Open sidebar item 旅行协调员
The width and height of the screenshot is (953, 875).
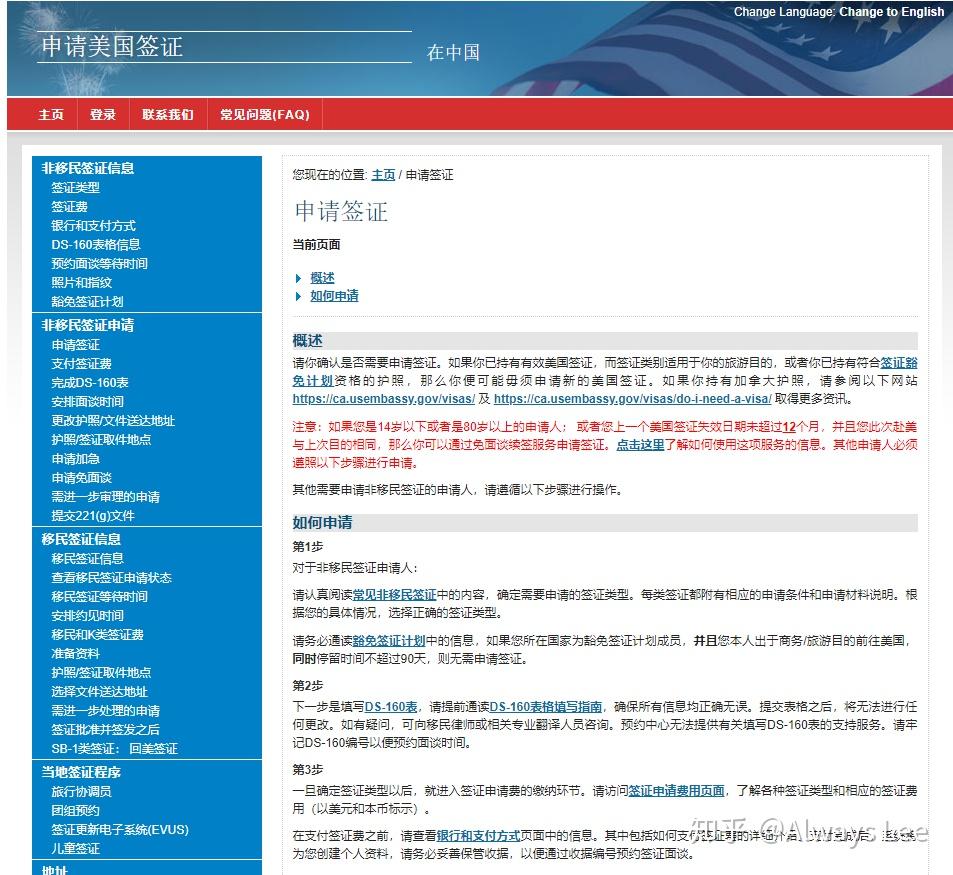pyautogui.click(x=81, y=791)
